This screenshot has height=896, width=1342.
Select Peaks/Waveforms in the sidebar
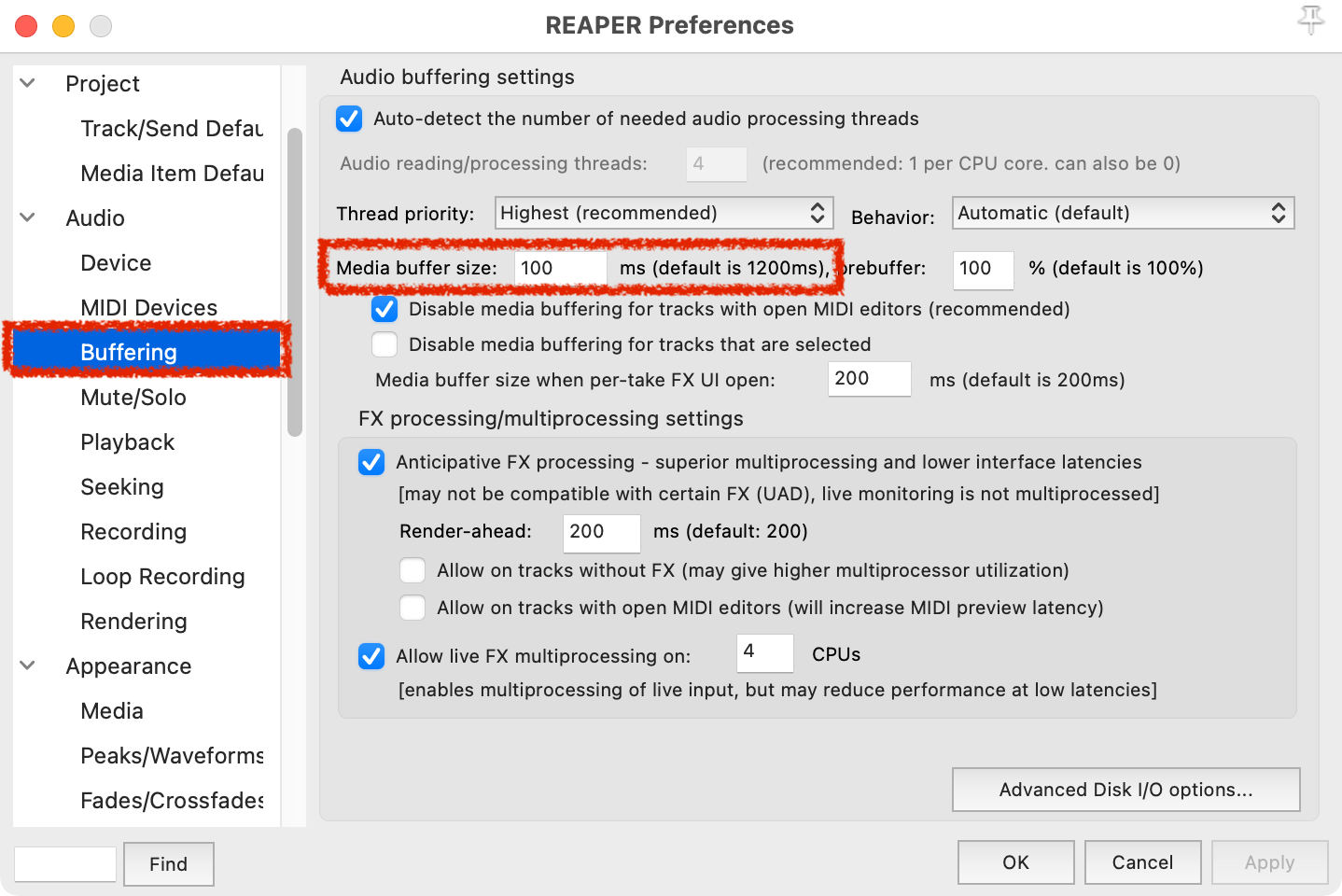coord(172,755)
